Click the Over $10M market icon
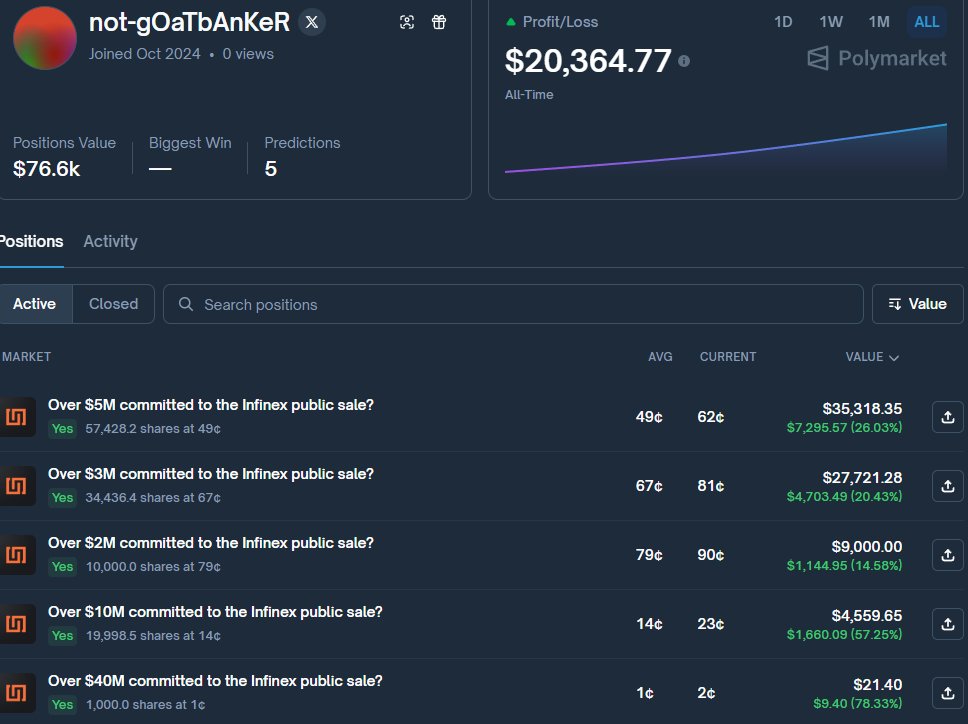This screenshot has width=968, height=724. coord(17,624)
